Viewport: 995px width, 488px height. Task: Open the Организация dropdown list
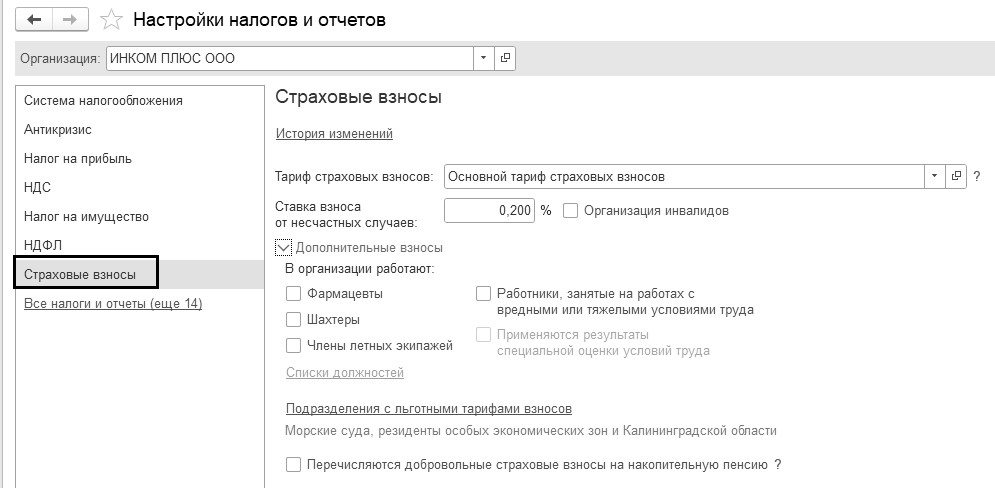point(484,58)
